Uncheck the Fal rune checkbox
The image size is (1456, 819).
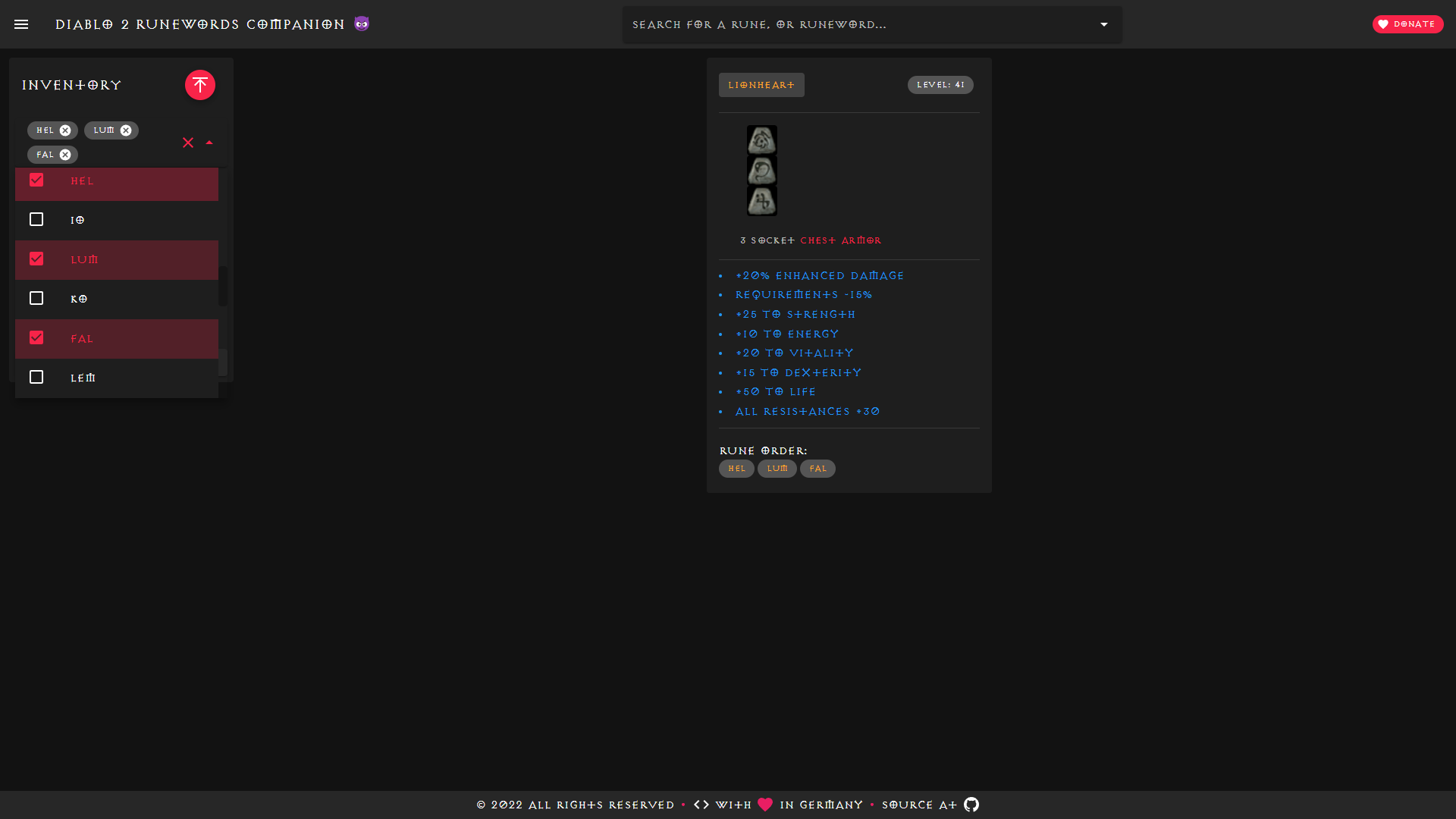(36, 337)
